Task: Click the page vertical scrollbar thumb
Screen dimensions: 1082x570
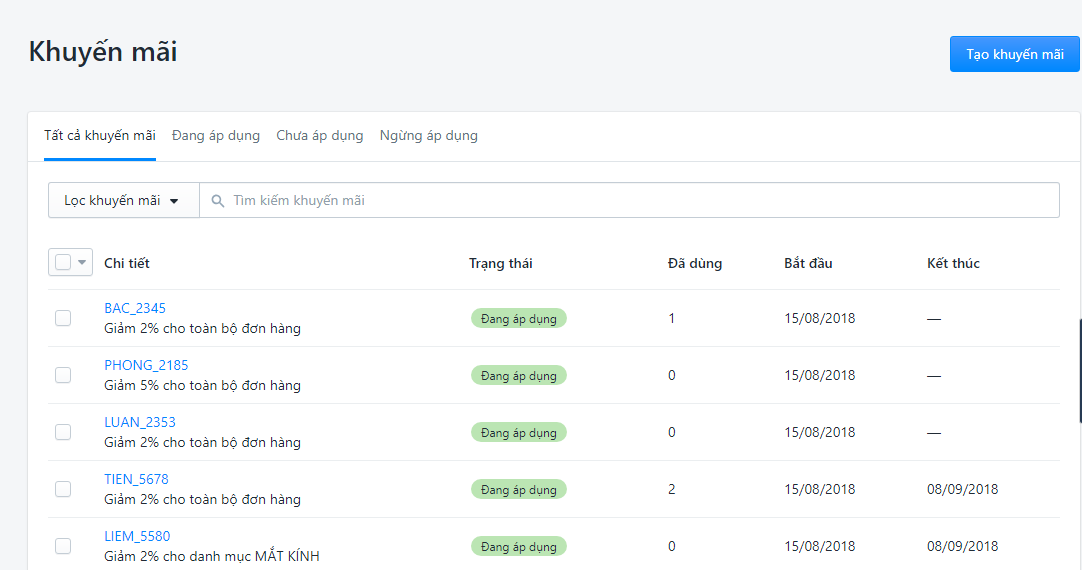Action: click(1079, 370)
